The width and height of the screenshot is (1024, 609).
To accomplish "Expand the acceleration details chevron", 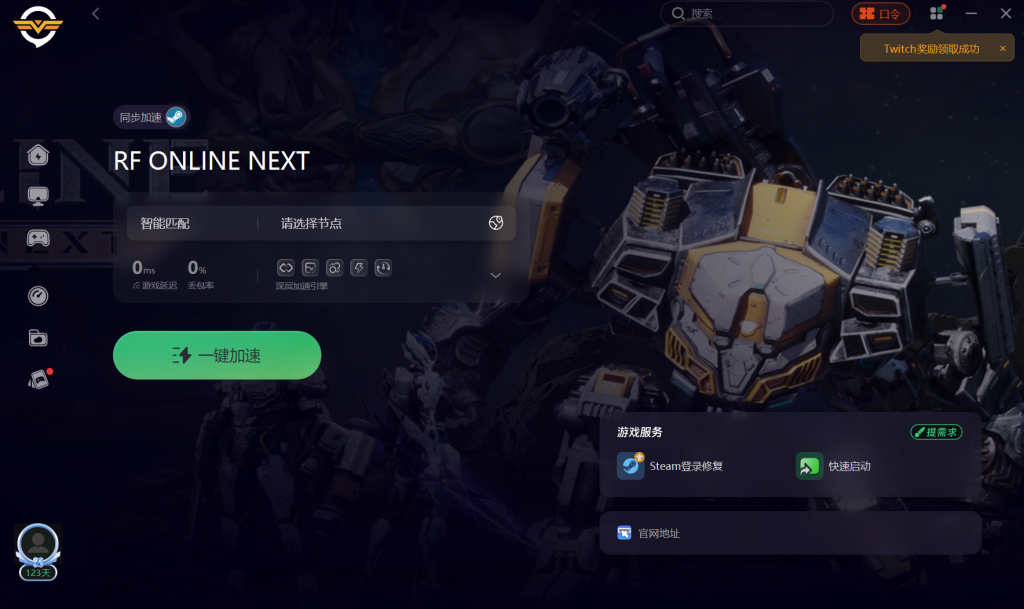I will pos(496,275).
